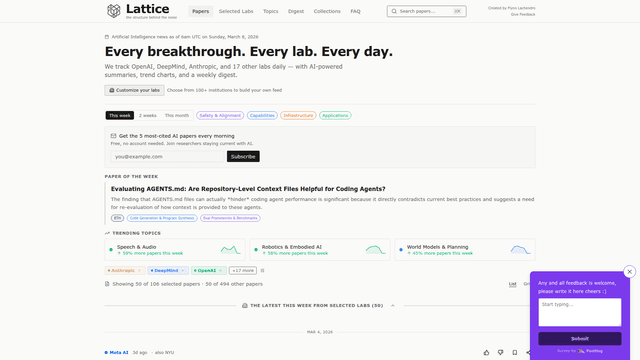Image resolution: width=640 pixels, height=360 pixels.
Task: Select the 2 weeks time filter
Action: [147, 116]
